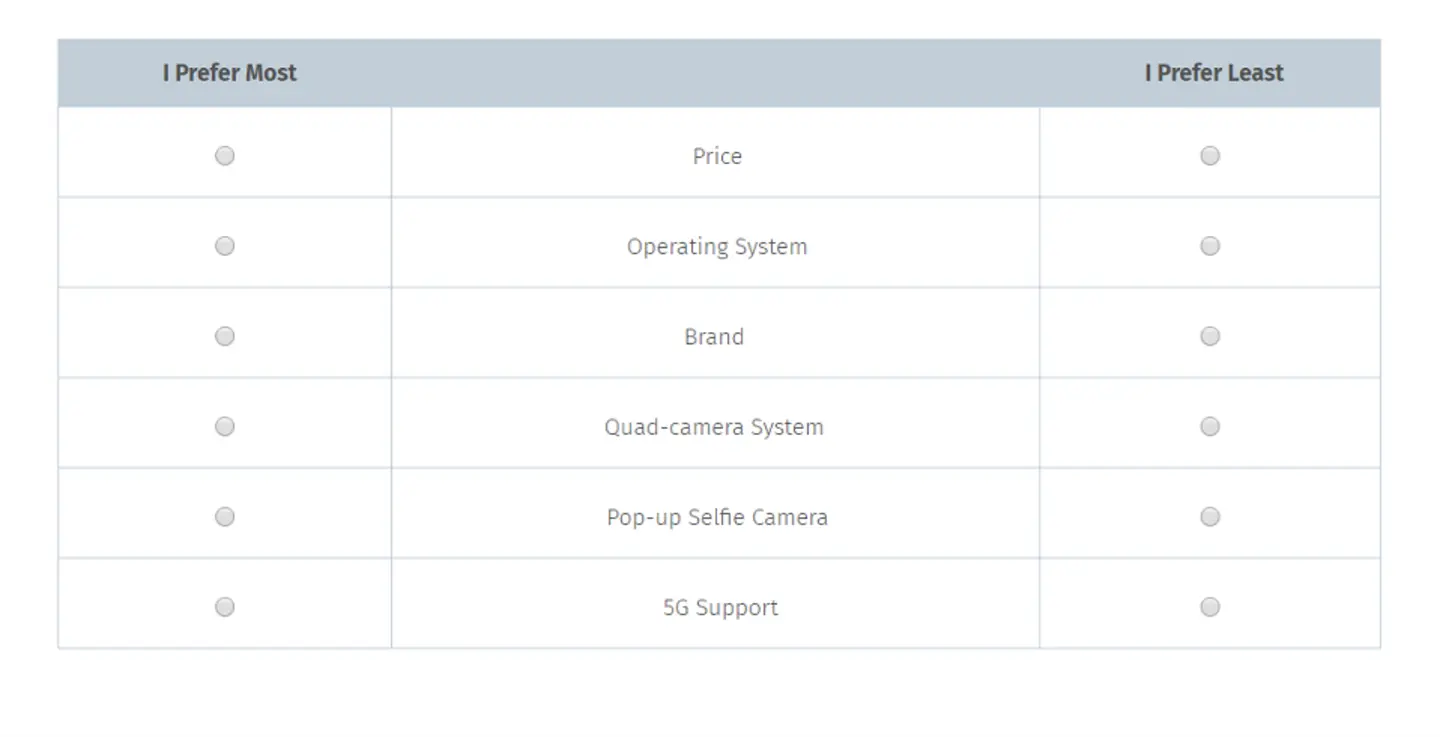
Task: Select Pop-up Selfie Camera as most preferred
Action: (225, 517)
